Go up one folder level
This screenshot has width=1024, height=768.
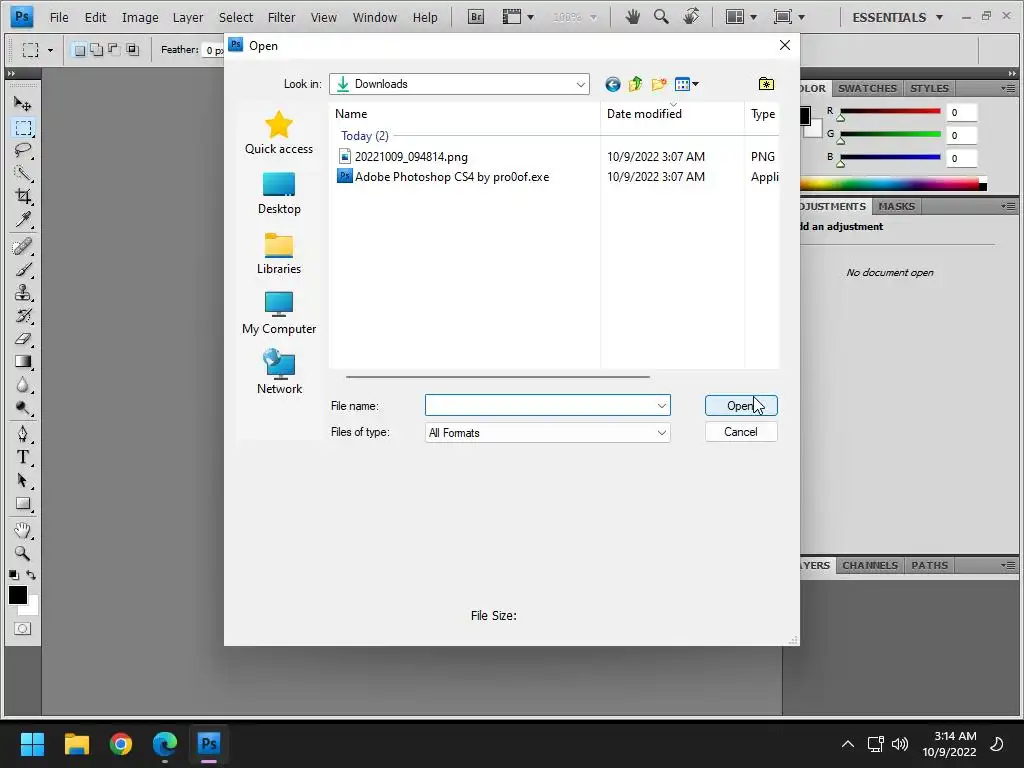coord(635,84)
